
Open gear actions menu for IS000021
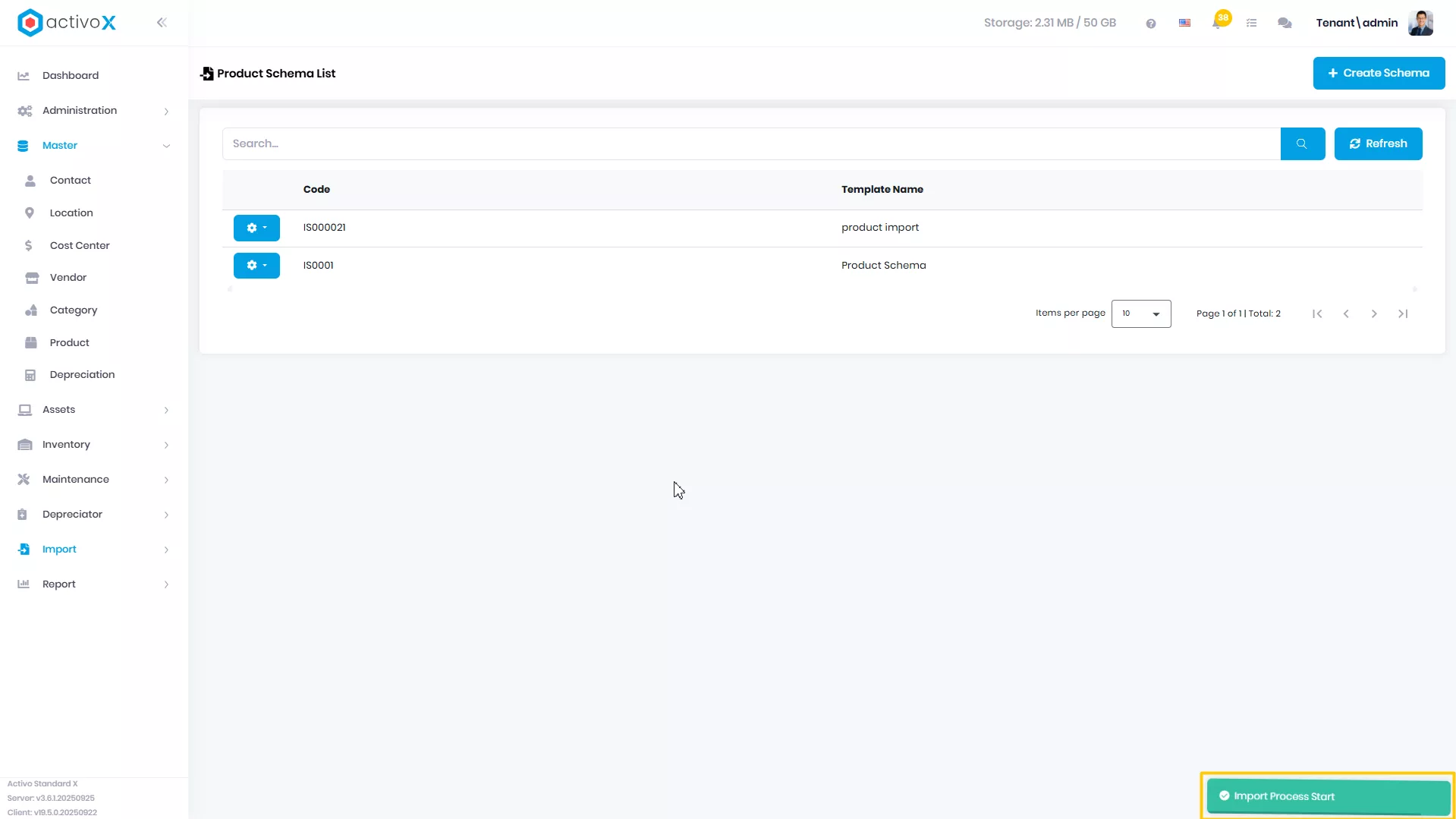[x=256, y=228]
